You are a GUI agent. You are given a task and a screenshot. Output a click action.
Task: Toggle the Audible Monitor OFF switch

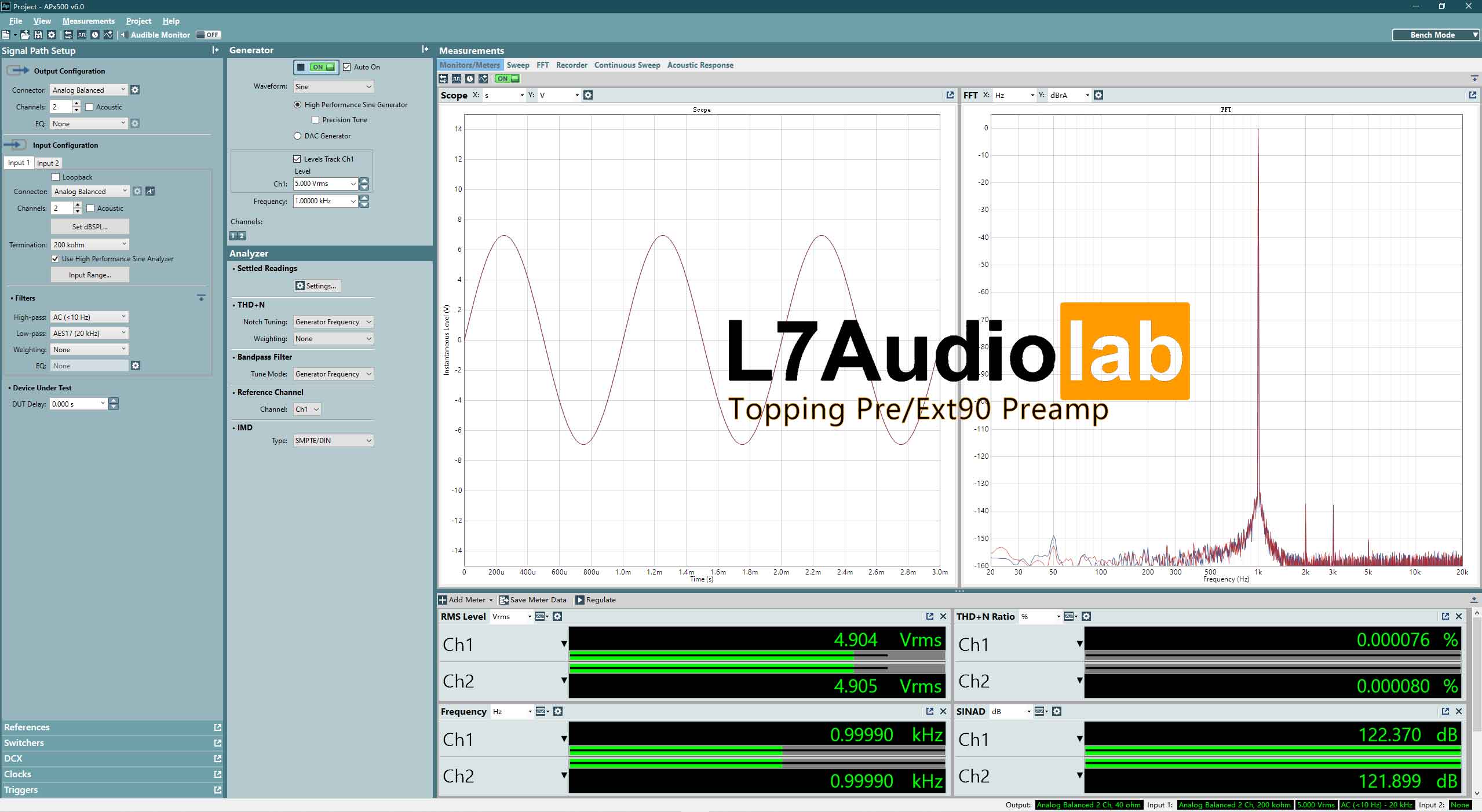coord(208,35)
